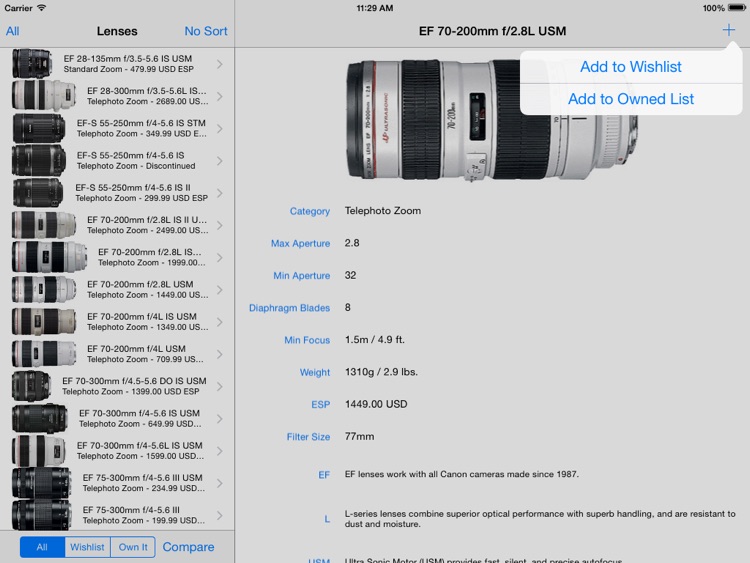Tap the Min Focus label
The image size is (750, 563).
click(307, 340)
